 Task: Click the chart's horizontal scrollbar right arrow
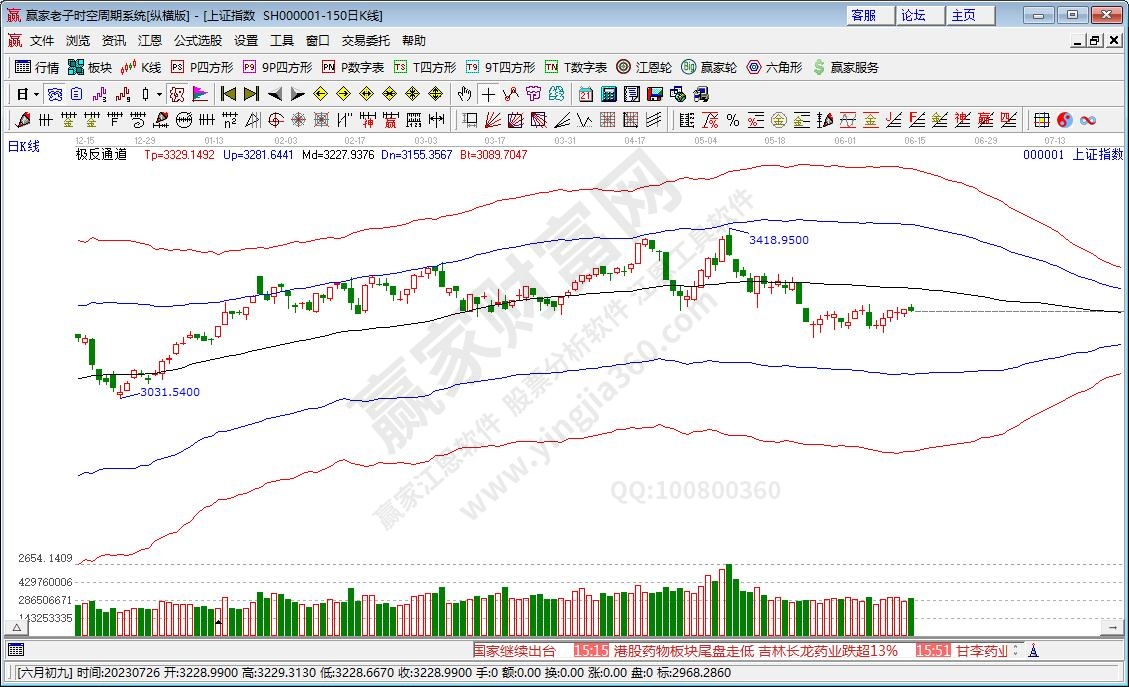coord(1111,626)
